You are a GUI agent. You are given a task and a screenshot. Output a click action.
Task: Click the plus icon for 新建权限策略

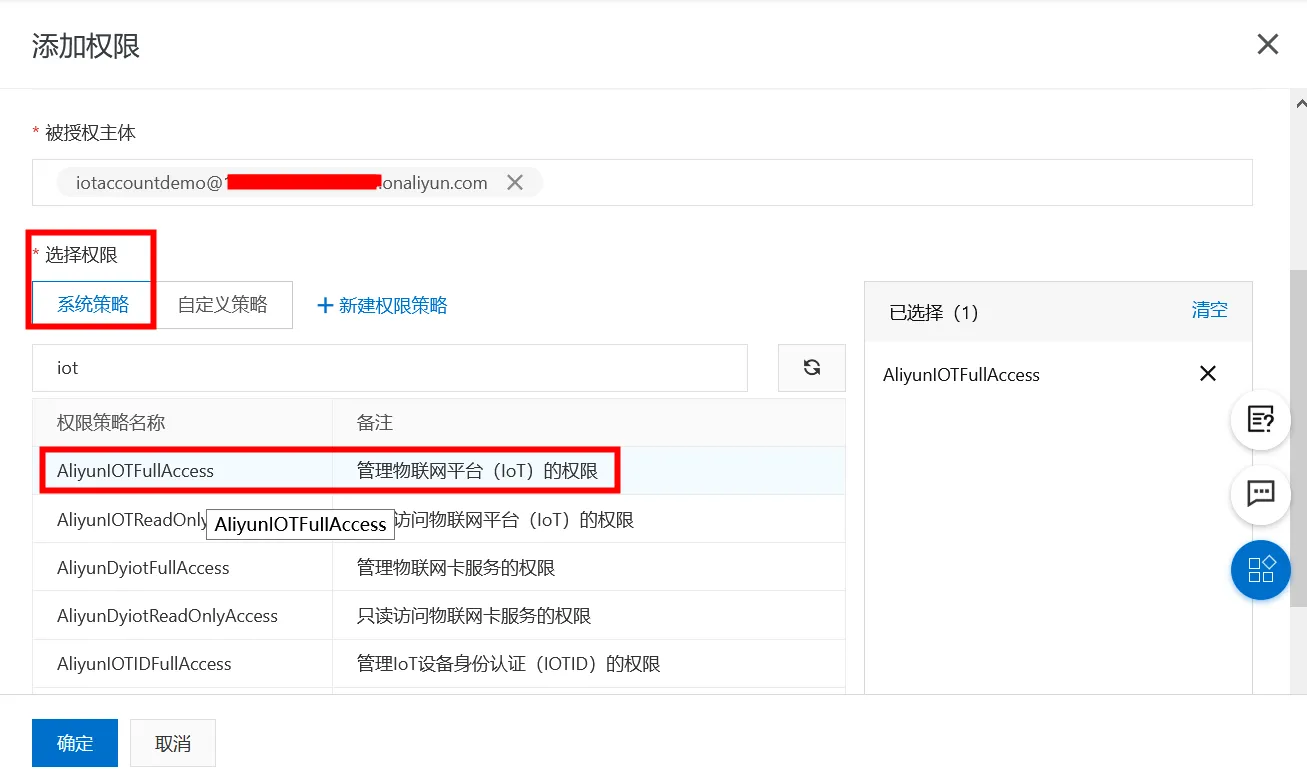coord(324,306)
